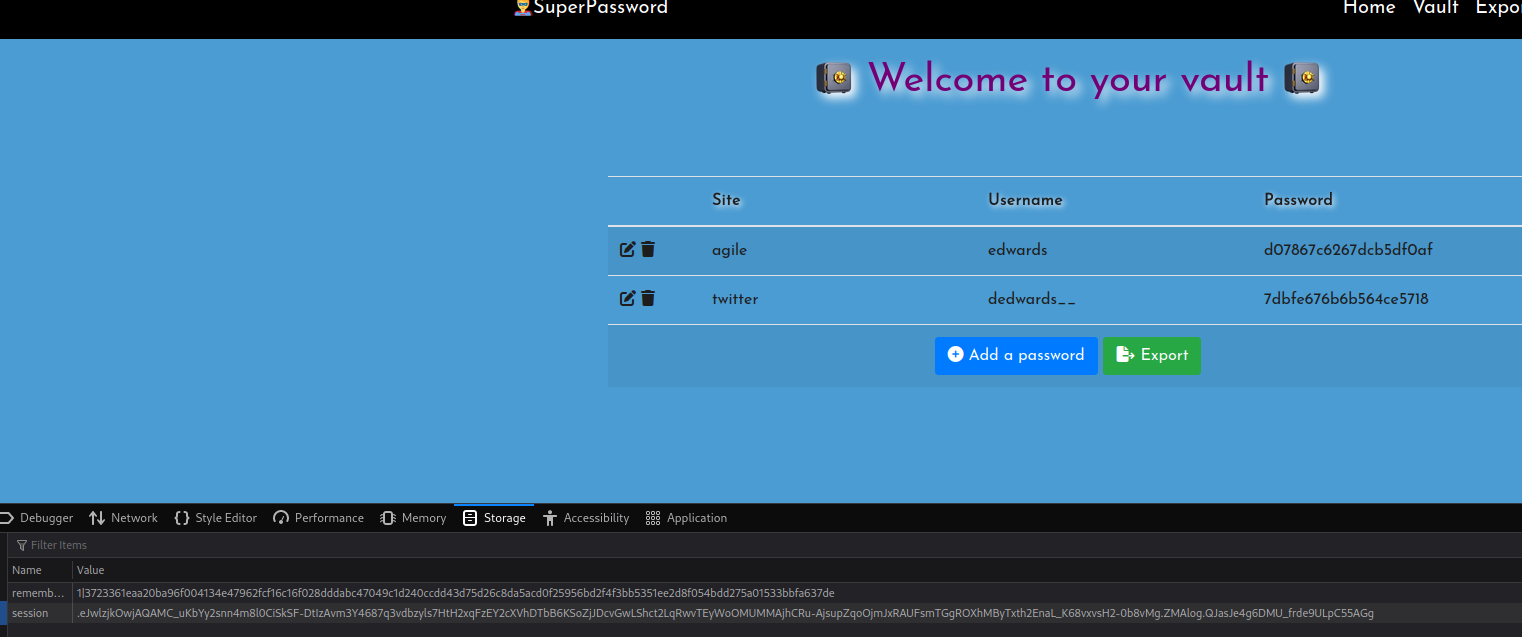This screenshot has width=1522, height=637.
Task: Open the Vault navbar link
Action: [x=1435, y=8]
